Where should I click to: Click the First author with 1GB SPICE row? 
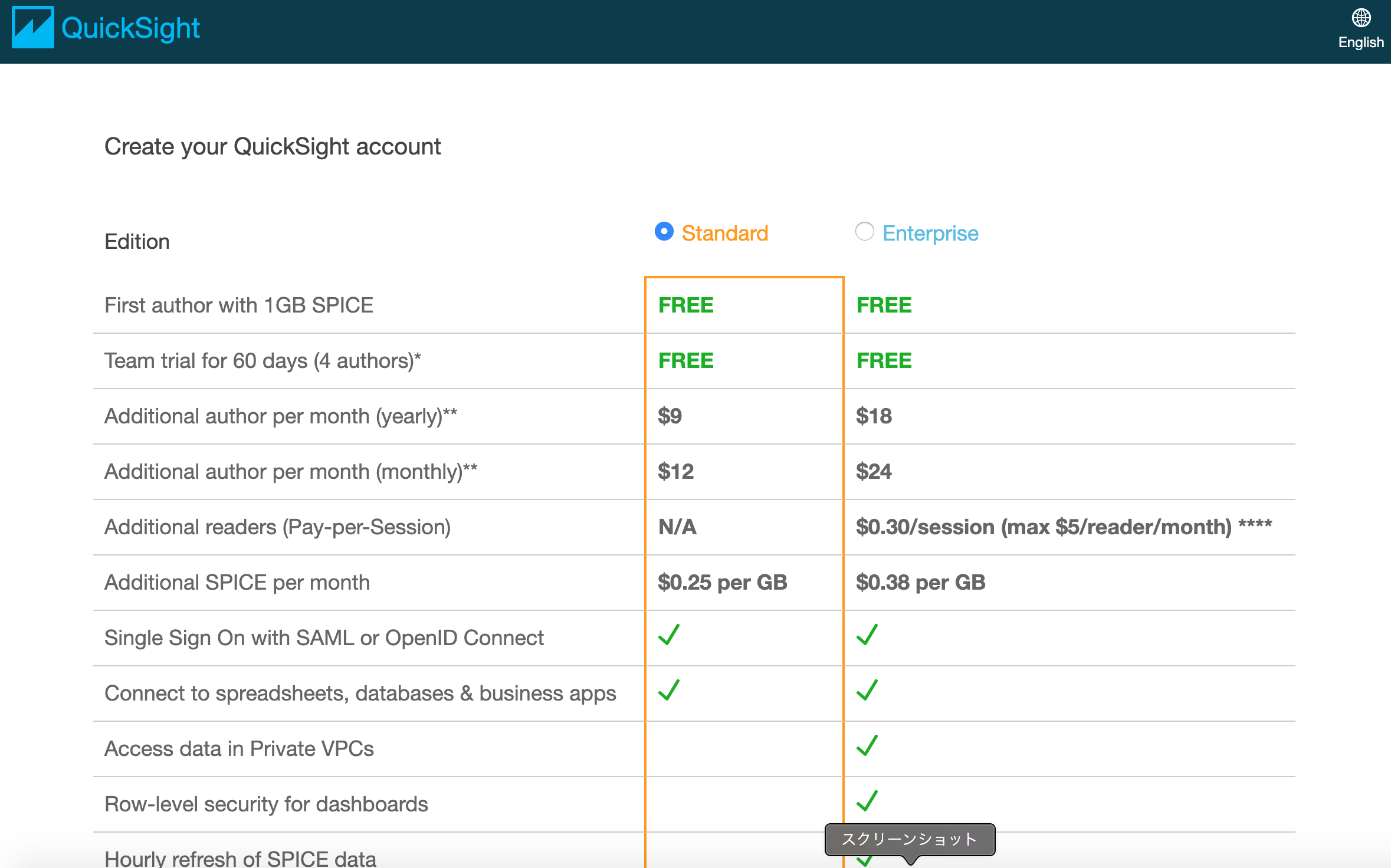coord(694,305)
